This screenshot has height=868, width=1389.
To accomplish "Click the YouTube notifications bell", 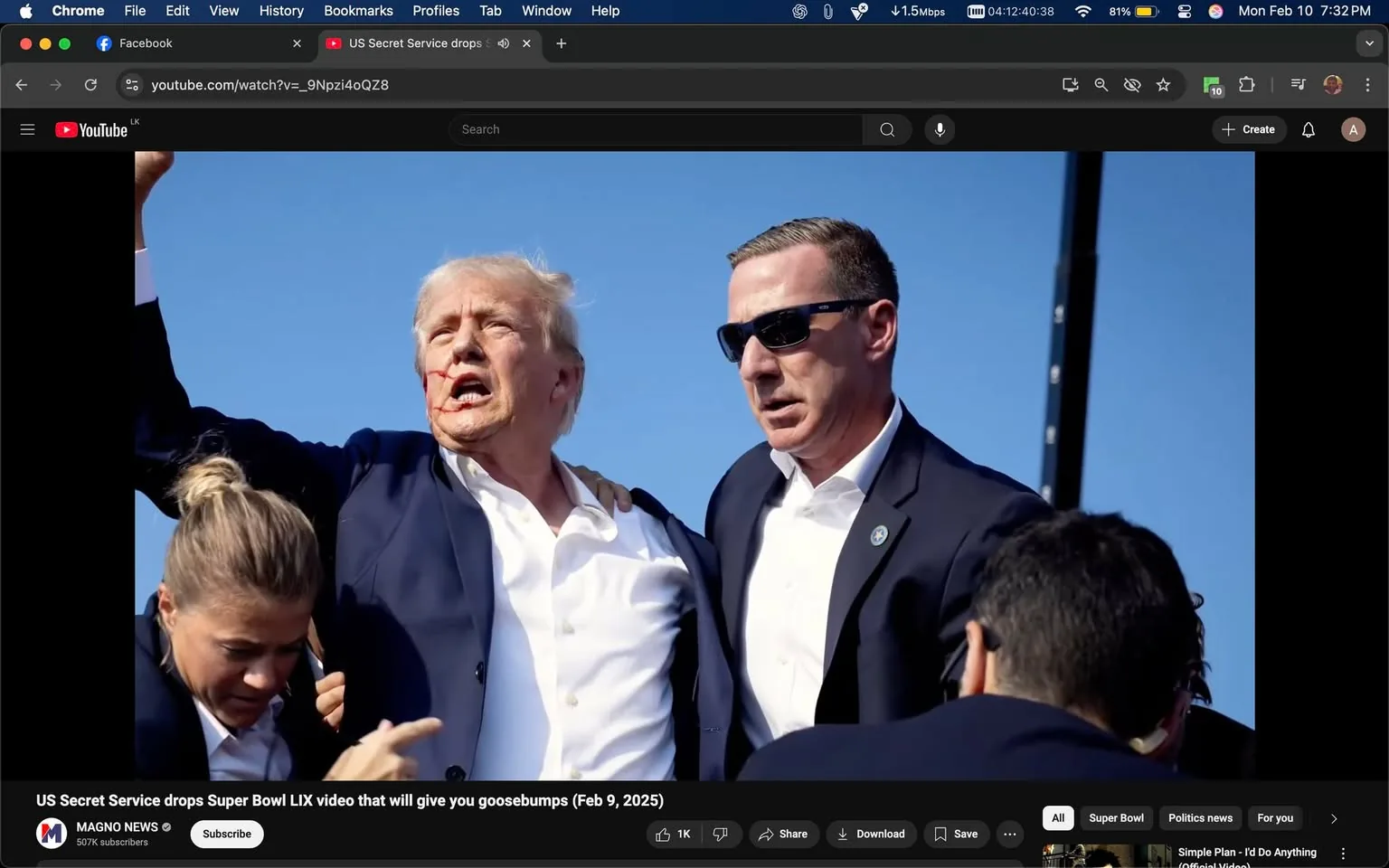I will click(1308, 129).
